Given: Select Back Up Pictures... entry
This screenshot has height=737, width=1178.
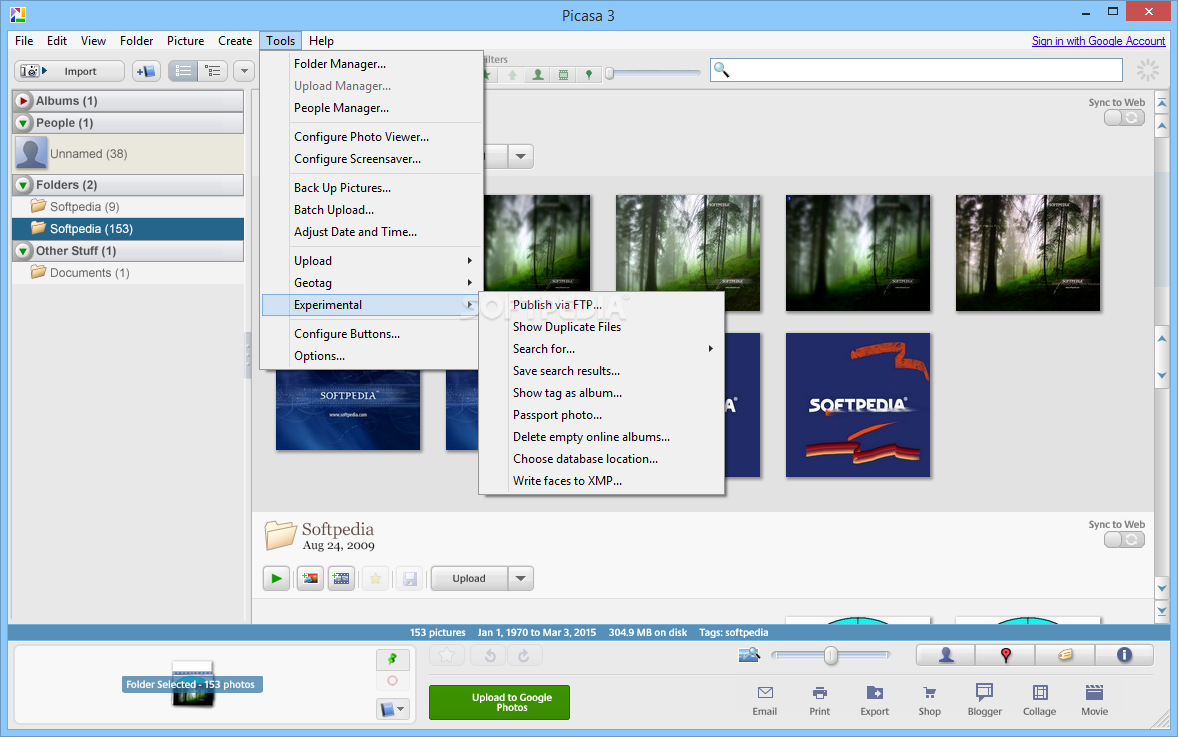Looking at the screenshot, I should click(x=371, y=188).
